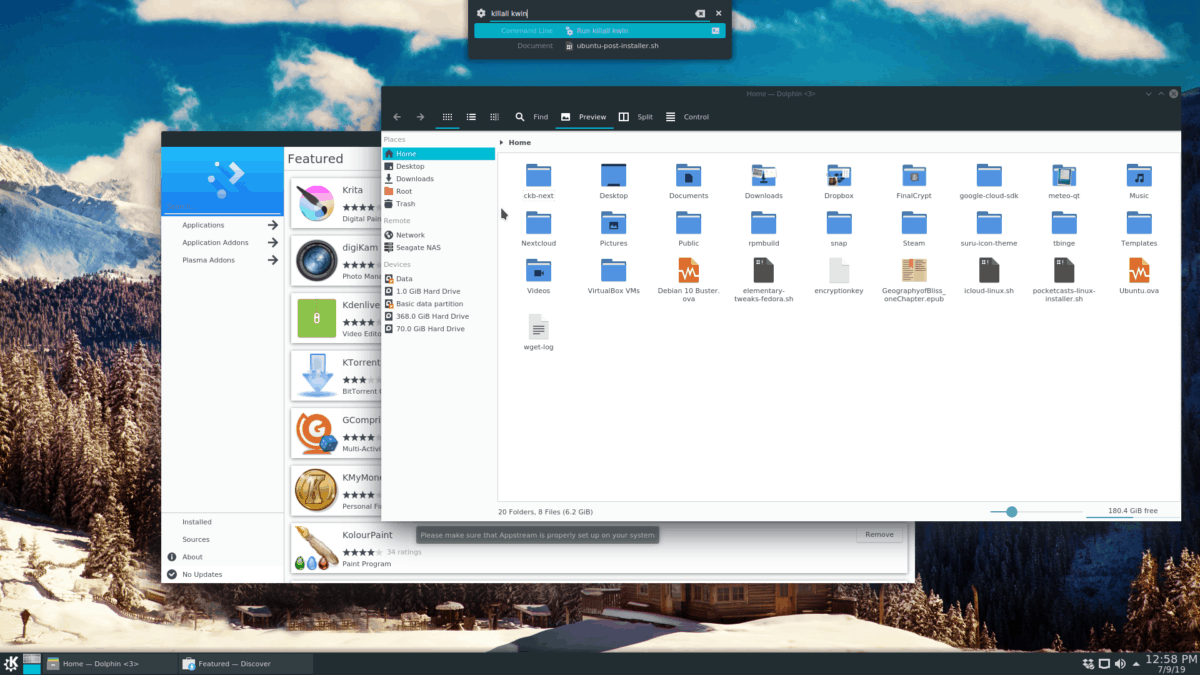
Task: Remove KolourPaint in Discover
Action: (x=880, y=535)
